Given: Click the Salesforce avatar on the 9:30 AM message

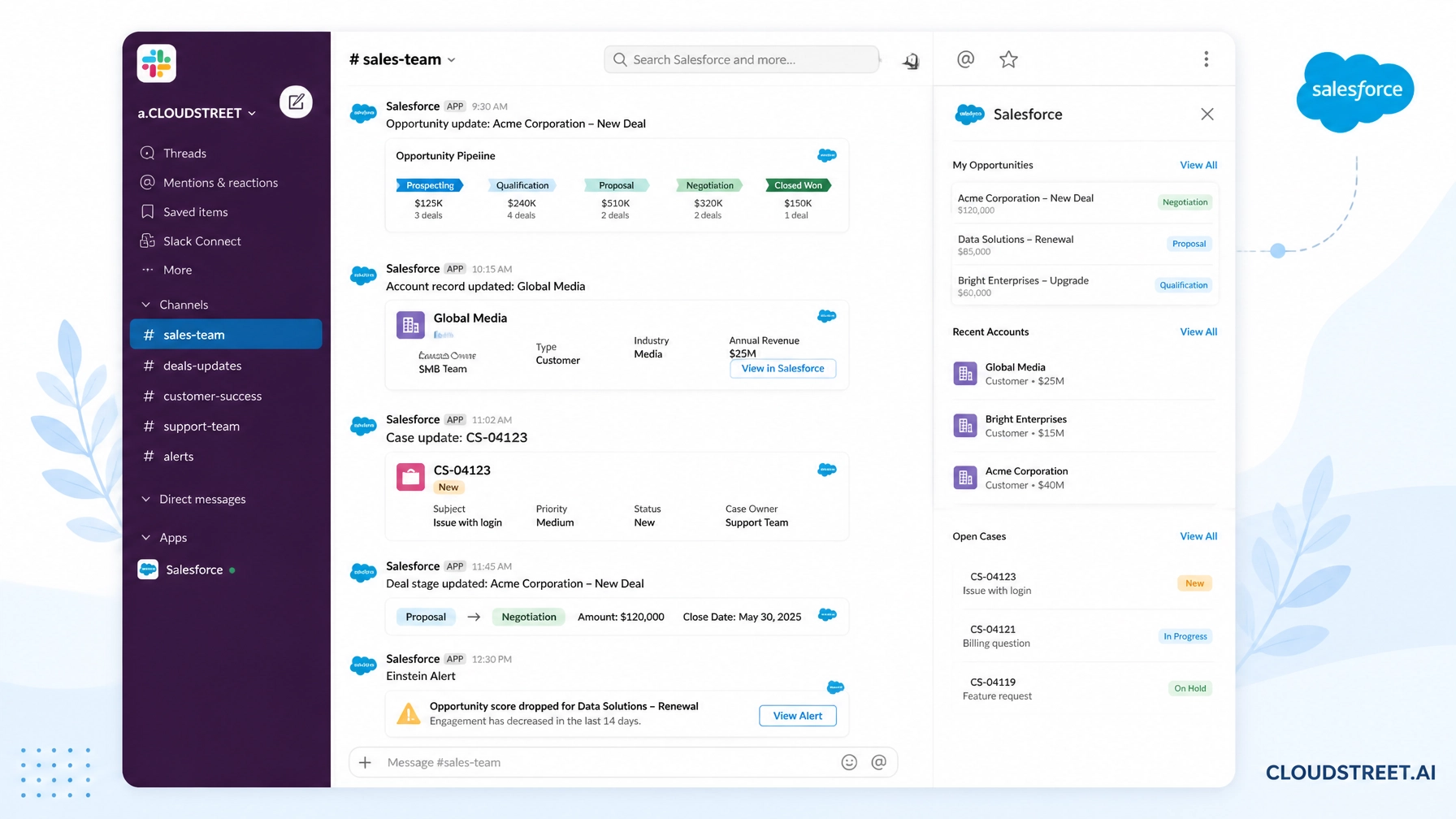Looking at the screenshot, I should tap(363, 113).
